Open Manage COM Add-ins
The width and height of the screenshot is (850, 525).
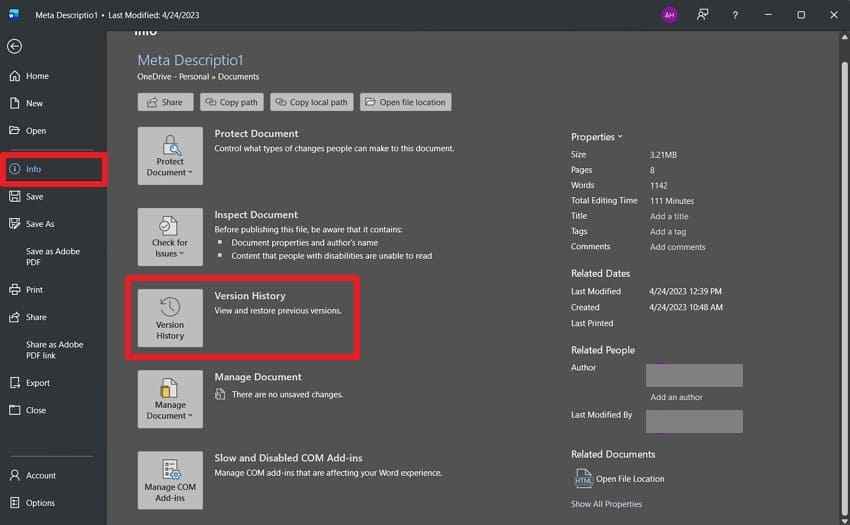coord(170,481)
